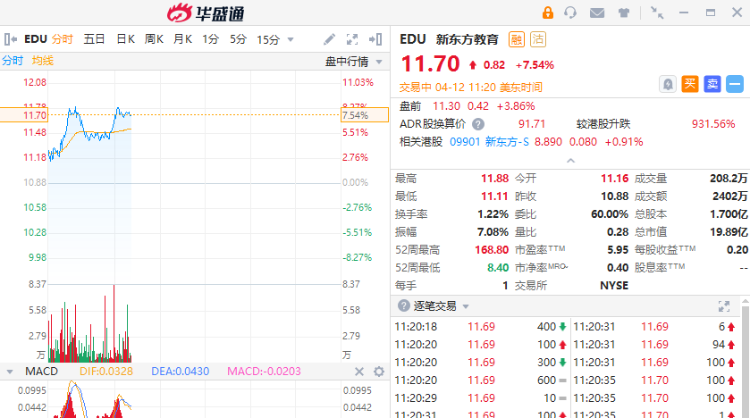Set a price alert with bell icon

(667, 84)
